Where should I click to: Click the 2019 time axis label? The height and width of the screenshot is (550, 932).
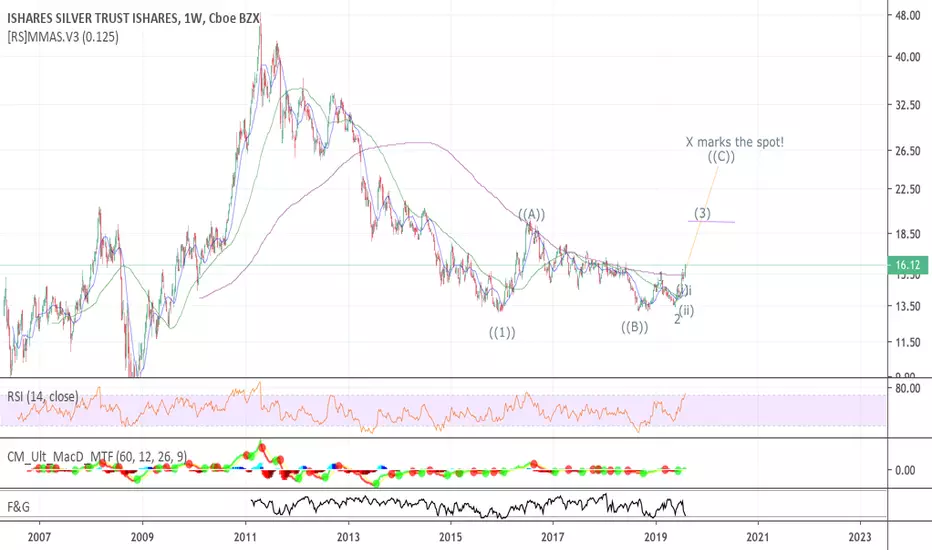656,538
